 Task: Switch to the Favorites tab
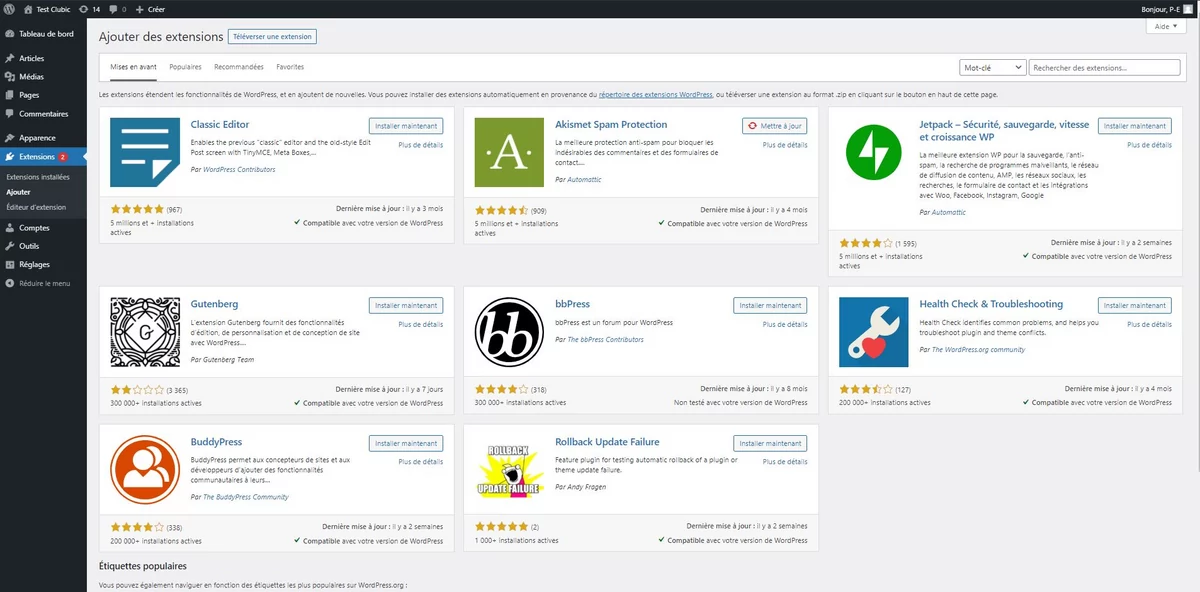(290, 67)
